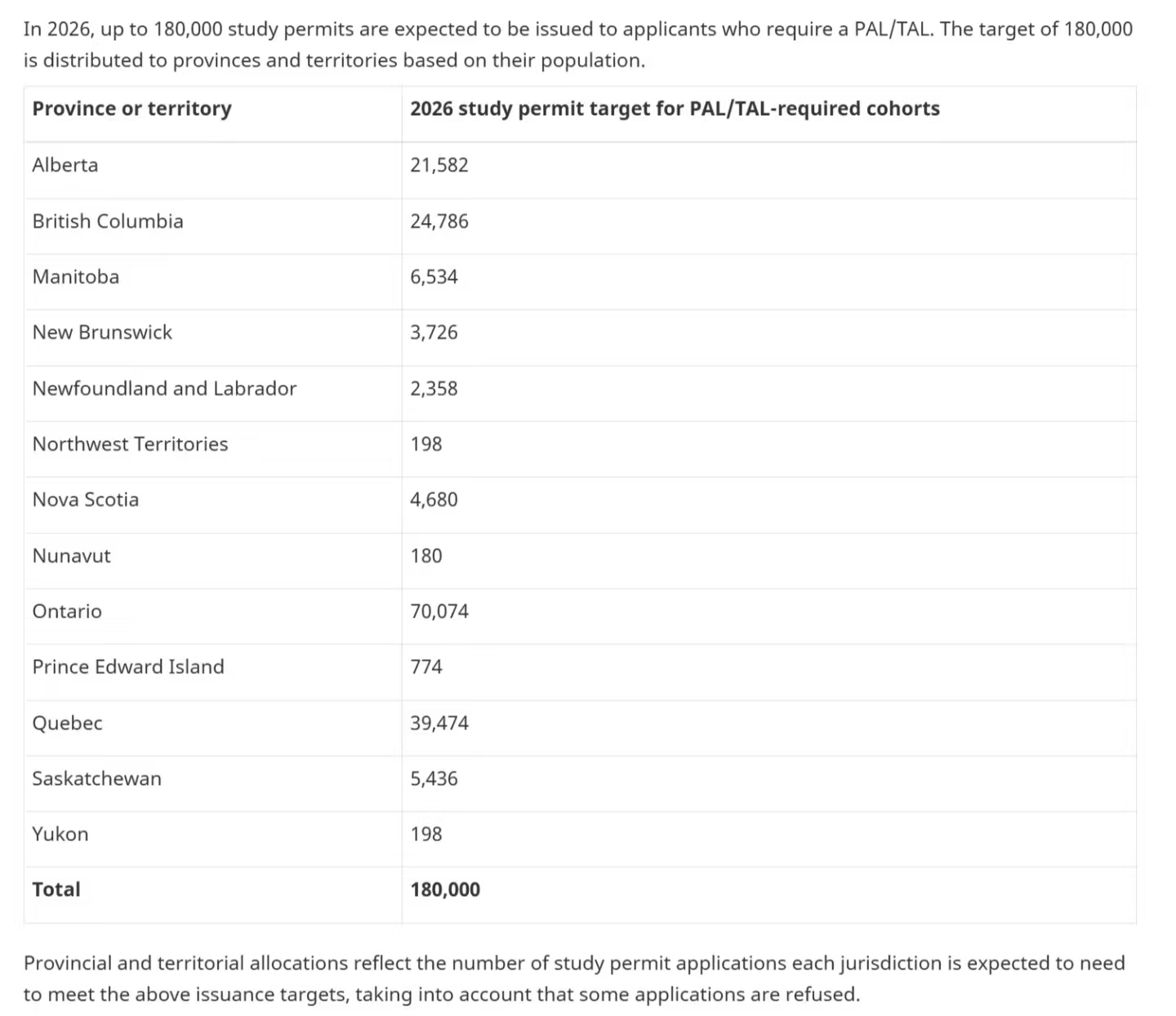Select the Manitoba row label

click(x=76, y=277)
